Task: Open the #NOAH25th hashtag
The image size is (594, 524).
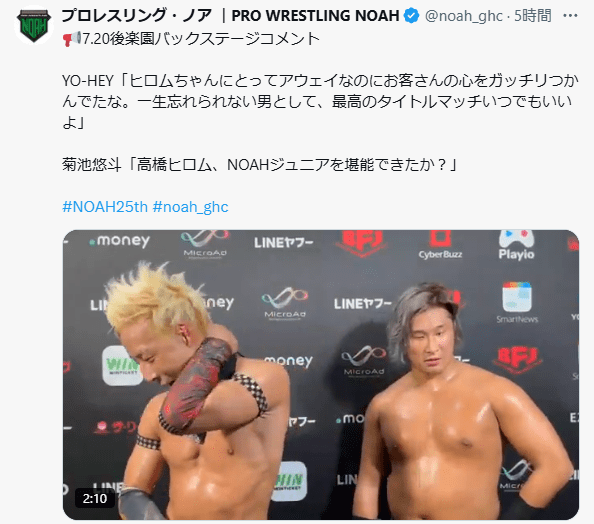Action: point(105,207)
